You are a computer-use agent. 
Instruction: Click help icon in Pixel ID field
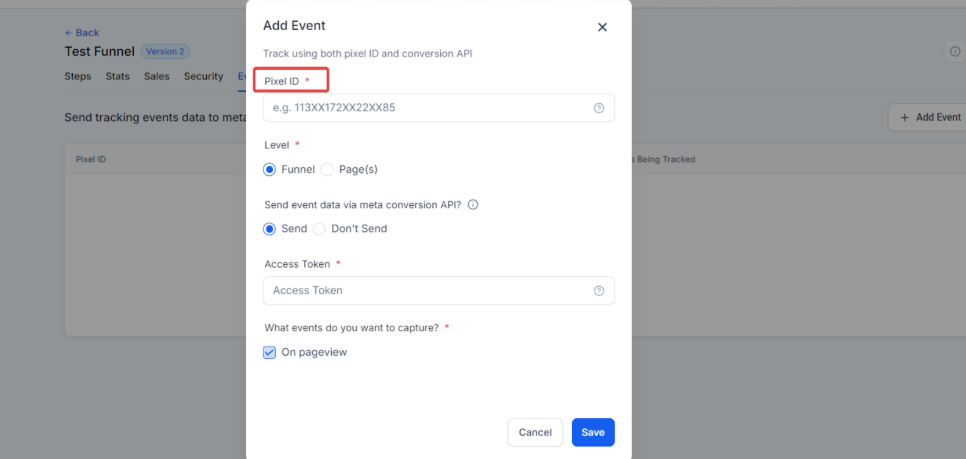coord(599,108)
